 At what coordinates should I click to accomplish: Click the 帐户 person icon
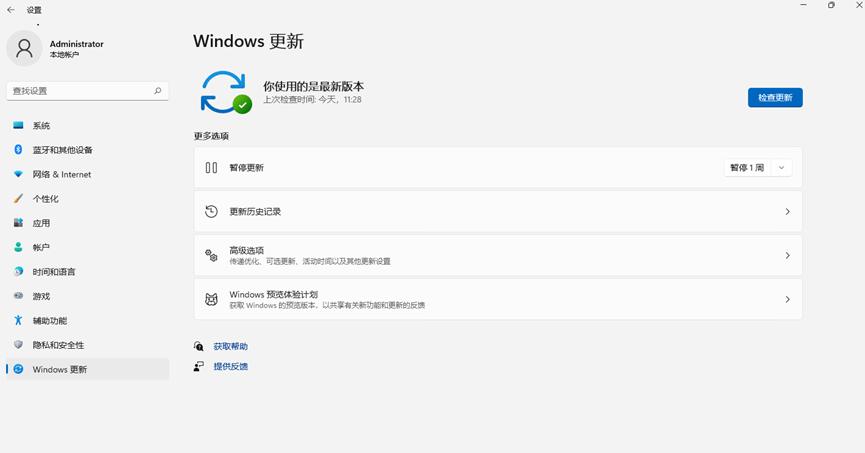pyautogui.click(x=18, y=247)
